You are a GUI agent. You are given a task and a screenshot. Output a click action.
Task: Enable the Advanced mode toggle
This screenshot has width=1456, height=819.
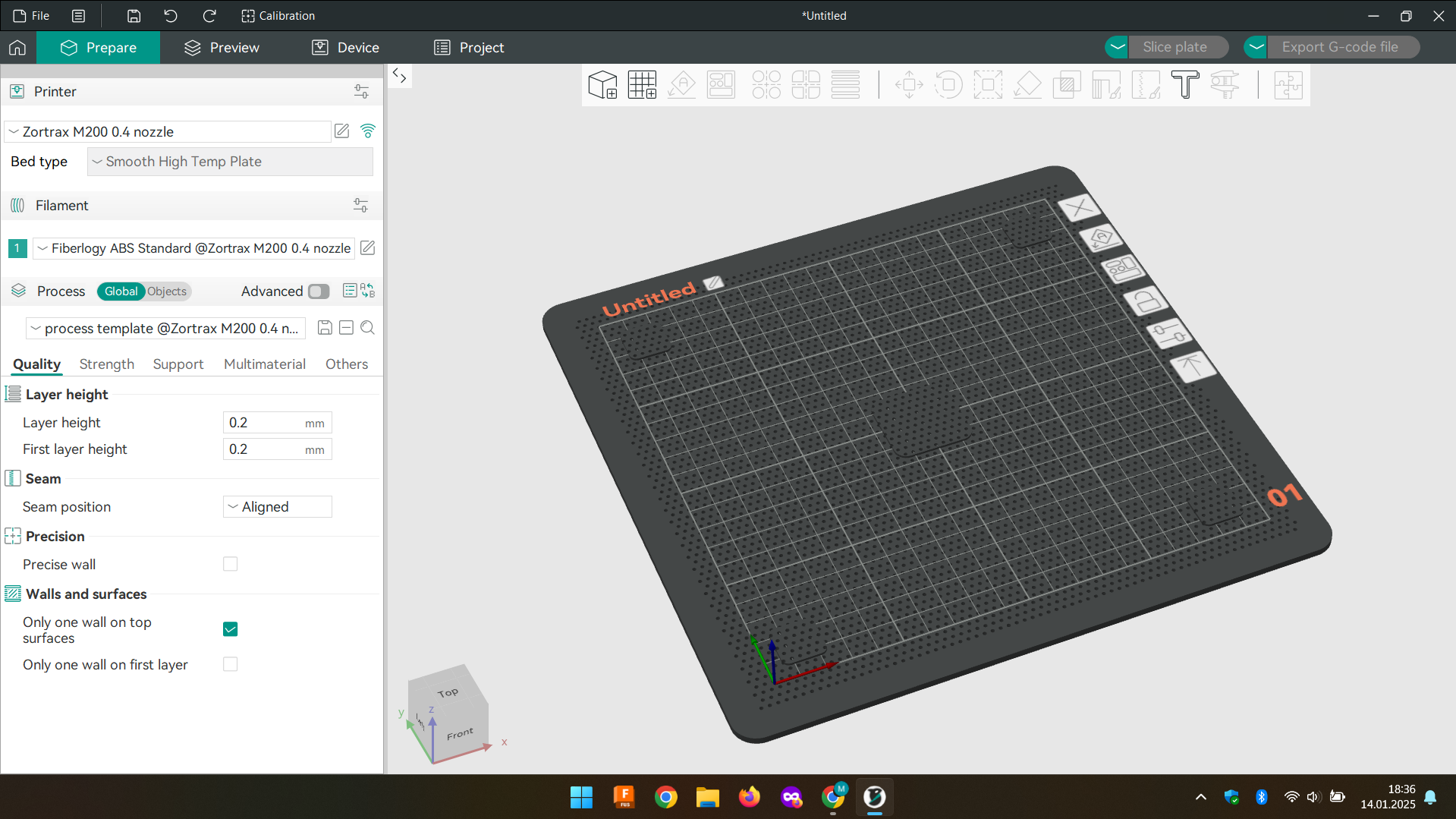click(x=319, y=291)
